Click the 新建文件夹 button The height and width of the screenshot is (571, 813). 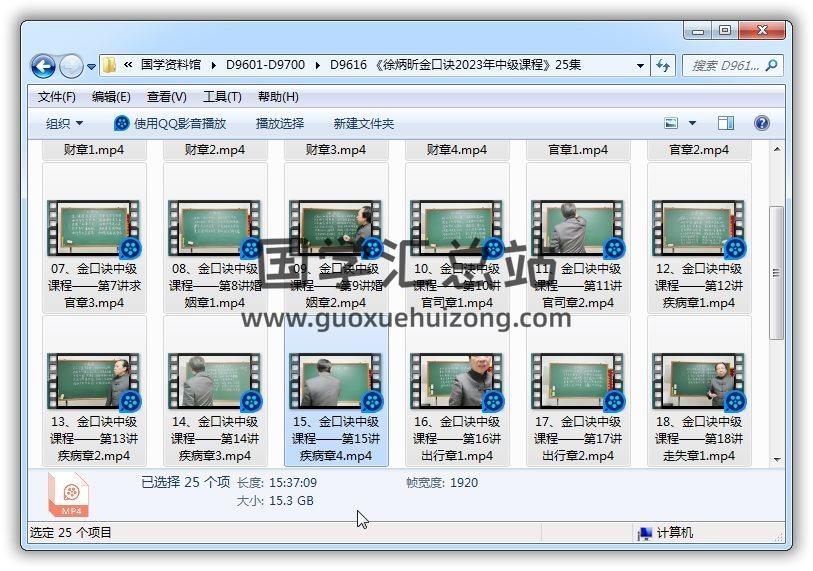point(364,123)
